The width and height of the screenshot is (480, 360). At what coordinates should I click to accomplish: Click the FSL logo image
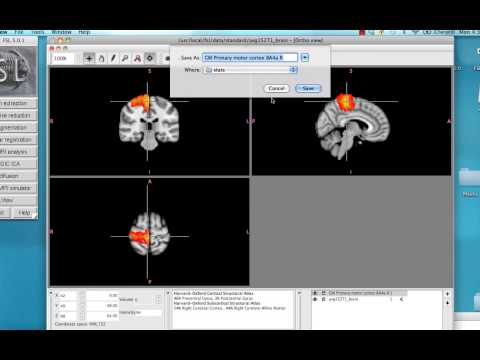(17, 71)
